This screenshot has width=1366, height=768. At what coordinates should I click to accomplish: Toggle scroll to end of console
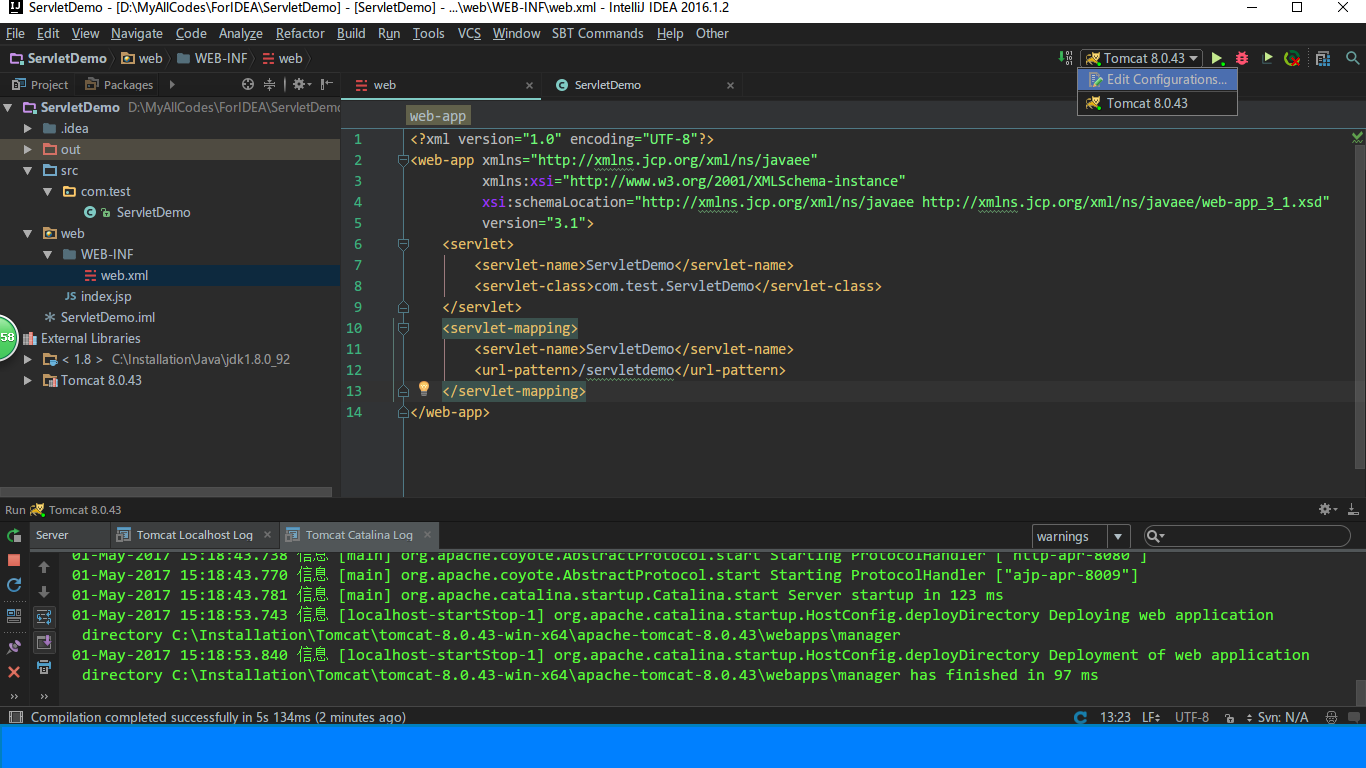(x=44, y=642)
